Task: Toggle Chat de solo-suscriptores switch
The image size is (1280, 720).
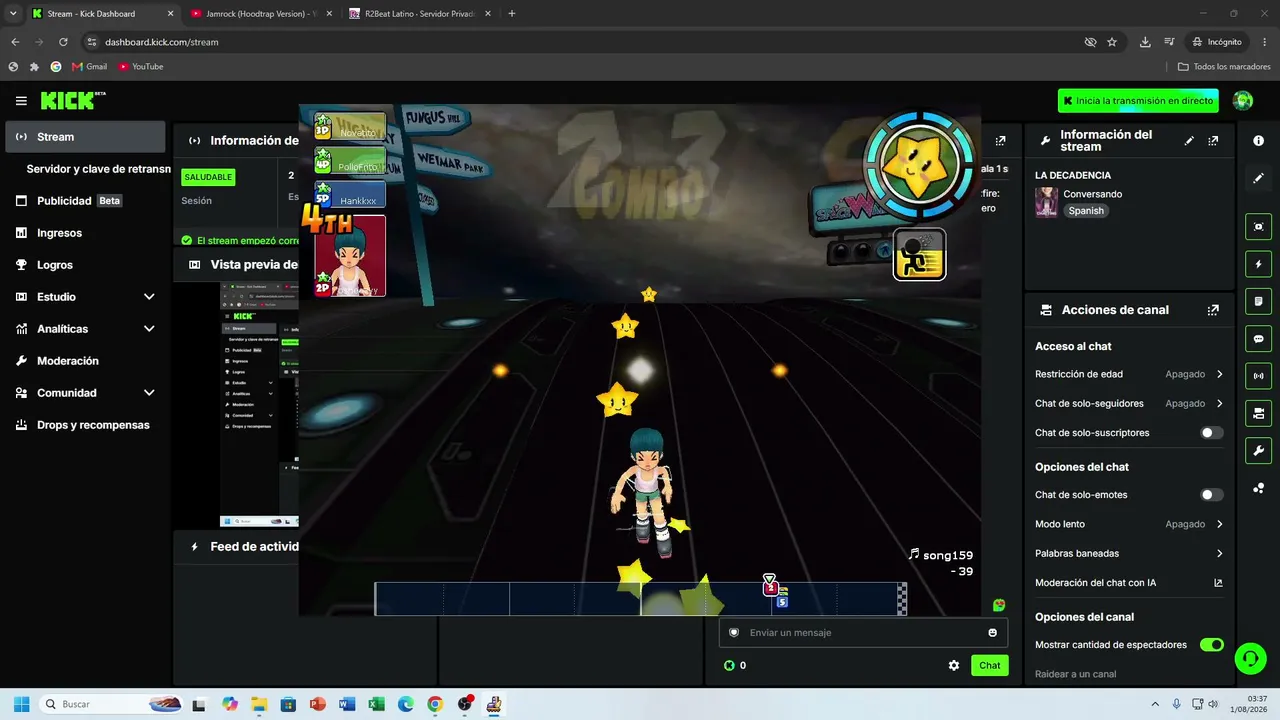Action: click(1211, 433)
